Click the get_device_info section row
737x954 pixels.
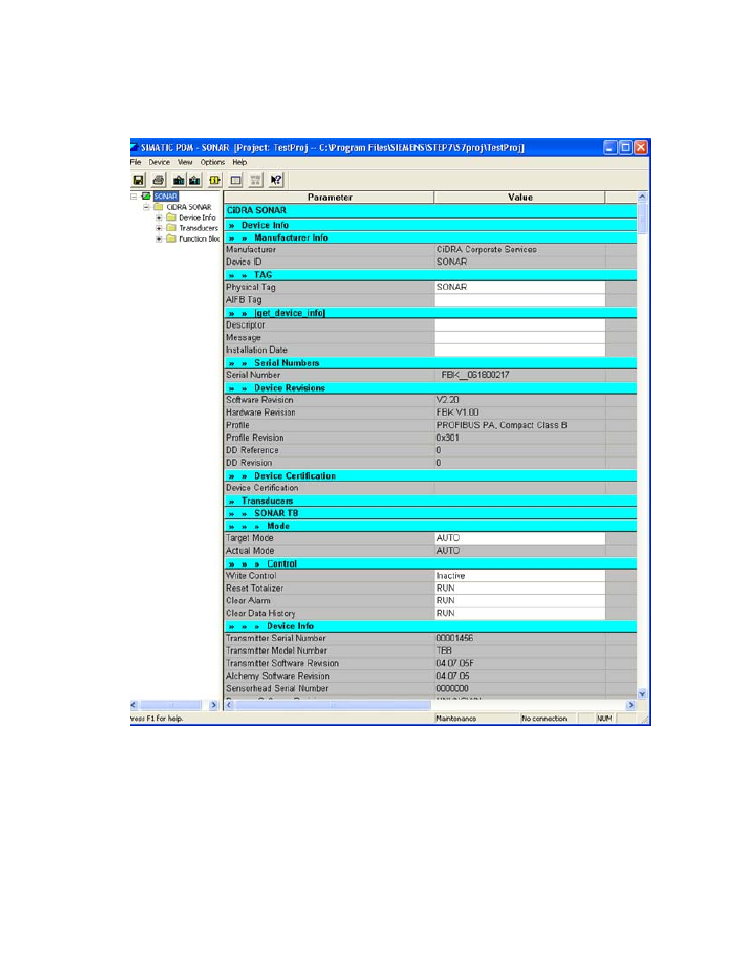(x=431, y=313)
